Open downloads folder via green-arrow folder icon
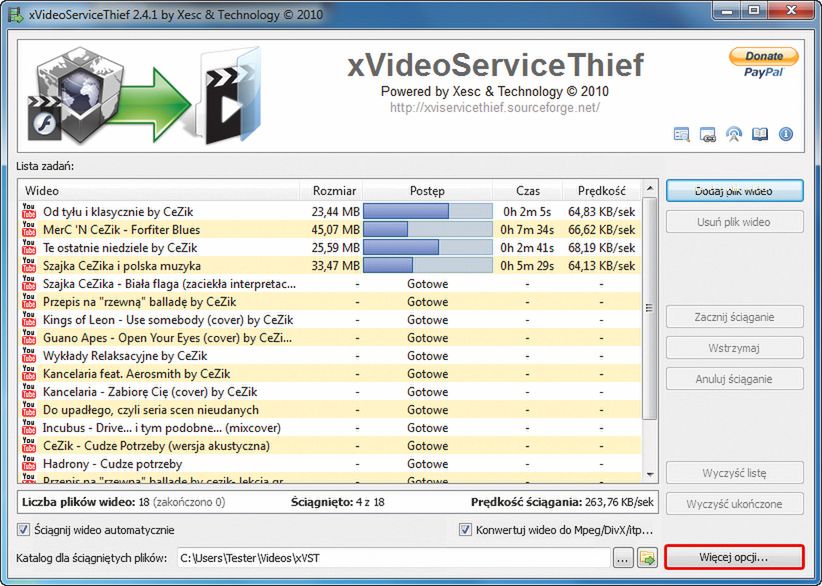The width and height of the screenshot is (822, 586). 647,558
